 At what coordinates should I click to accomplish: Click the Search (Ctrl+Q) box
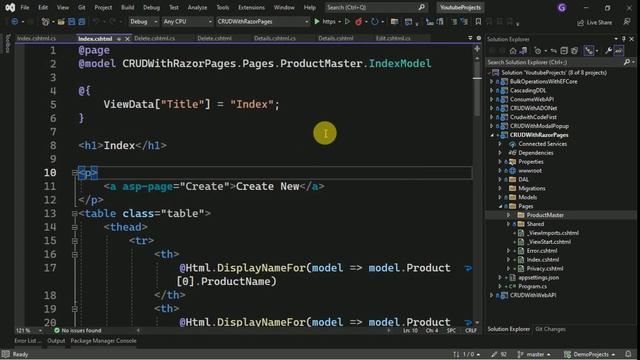click(x=376, y=7)
